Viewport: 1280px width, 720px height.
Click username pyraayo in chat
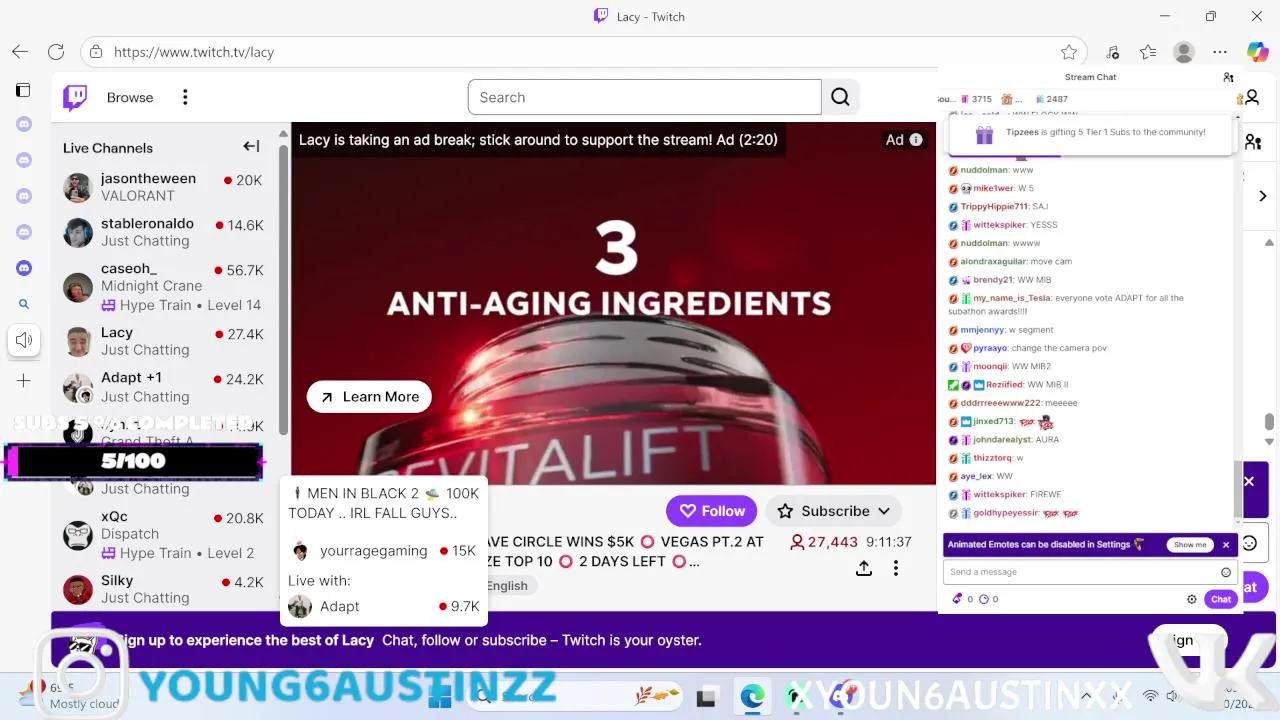990,348
